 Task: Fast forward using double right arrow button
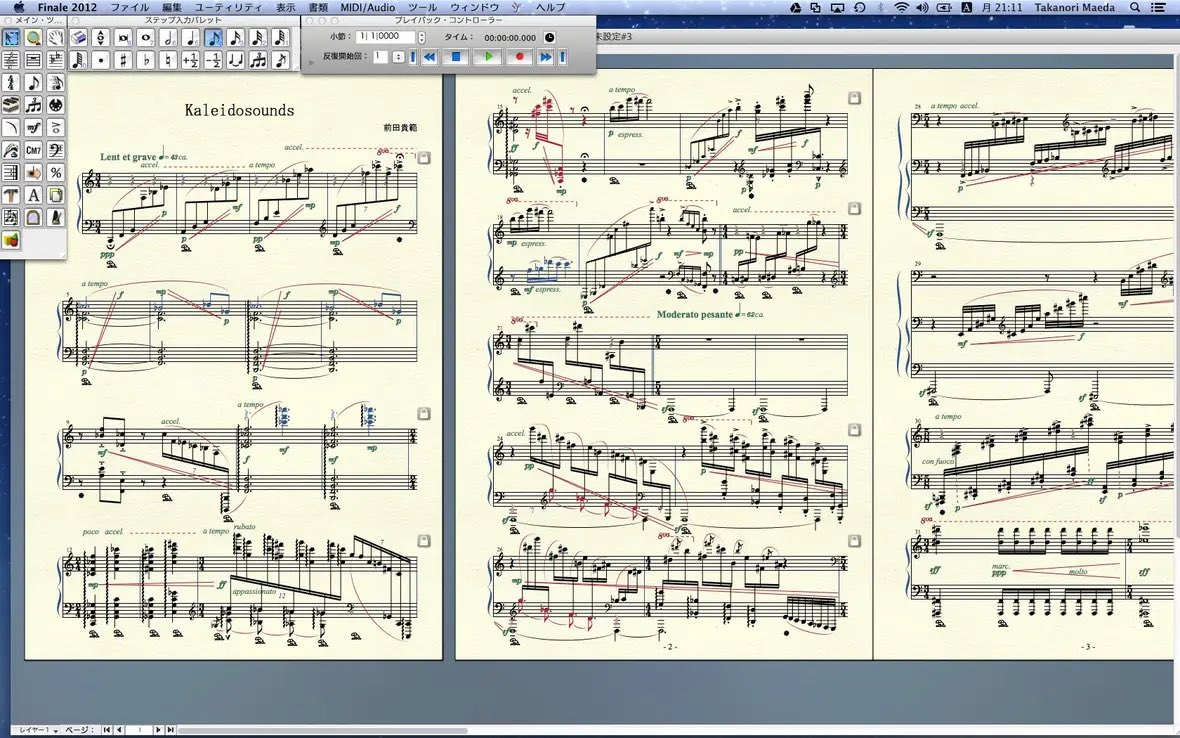pos(546,57)
